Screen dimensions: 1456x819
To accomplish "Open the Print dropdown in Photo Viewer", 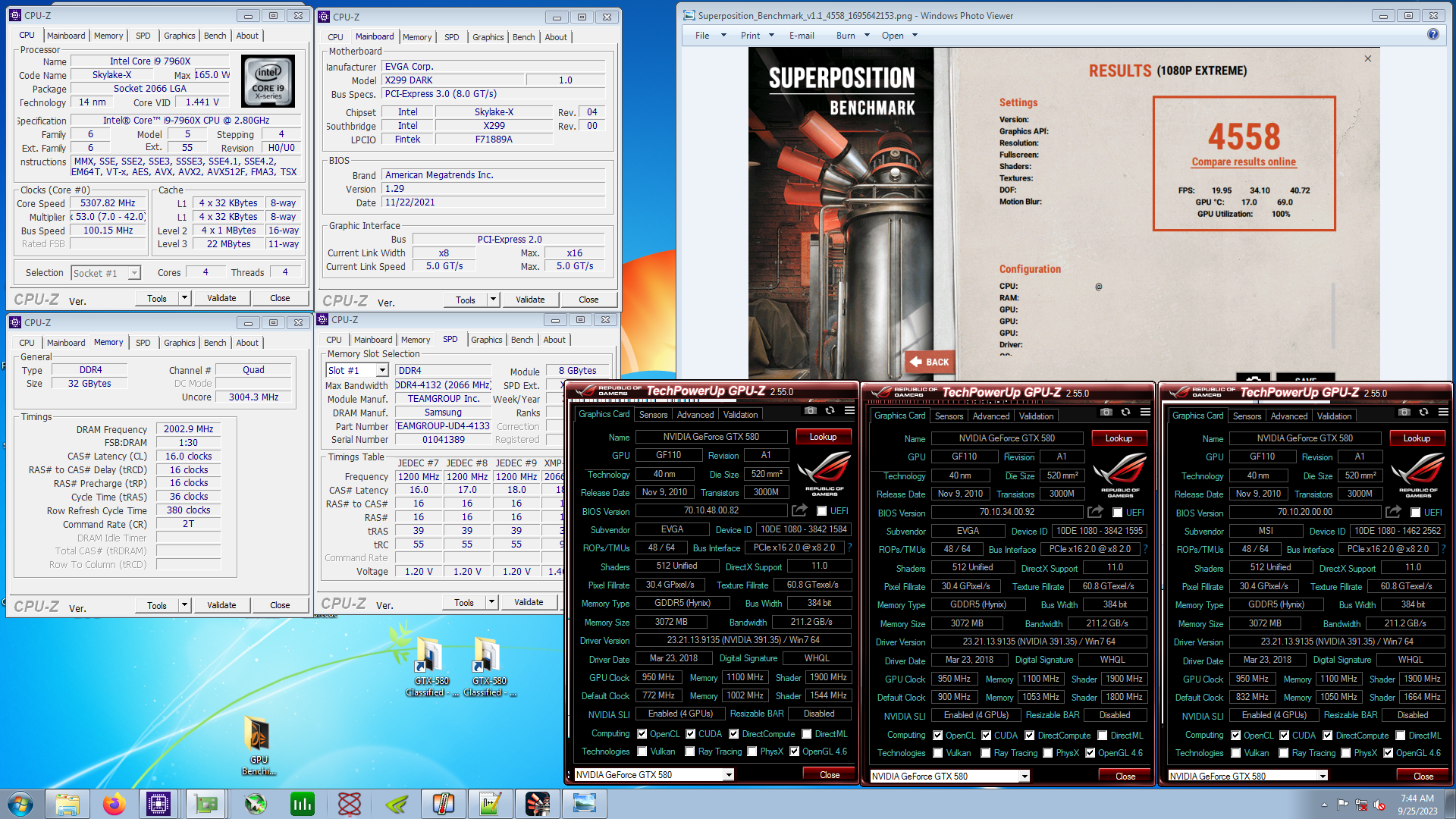I will 772,35.
